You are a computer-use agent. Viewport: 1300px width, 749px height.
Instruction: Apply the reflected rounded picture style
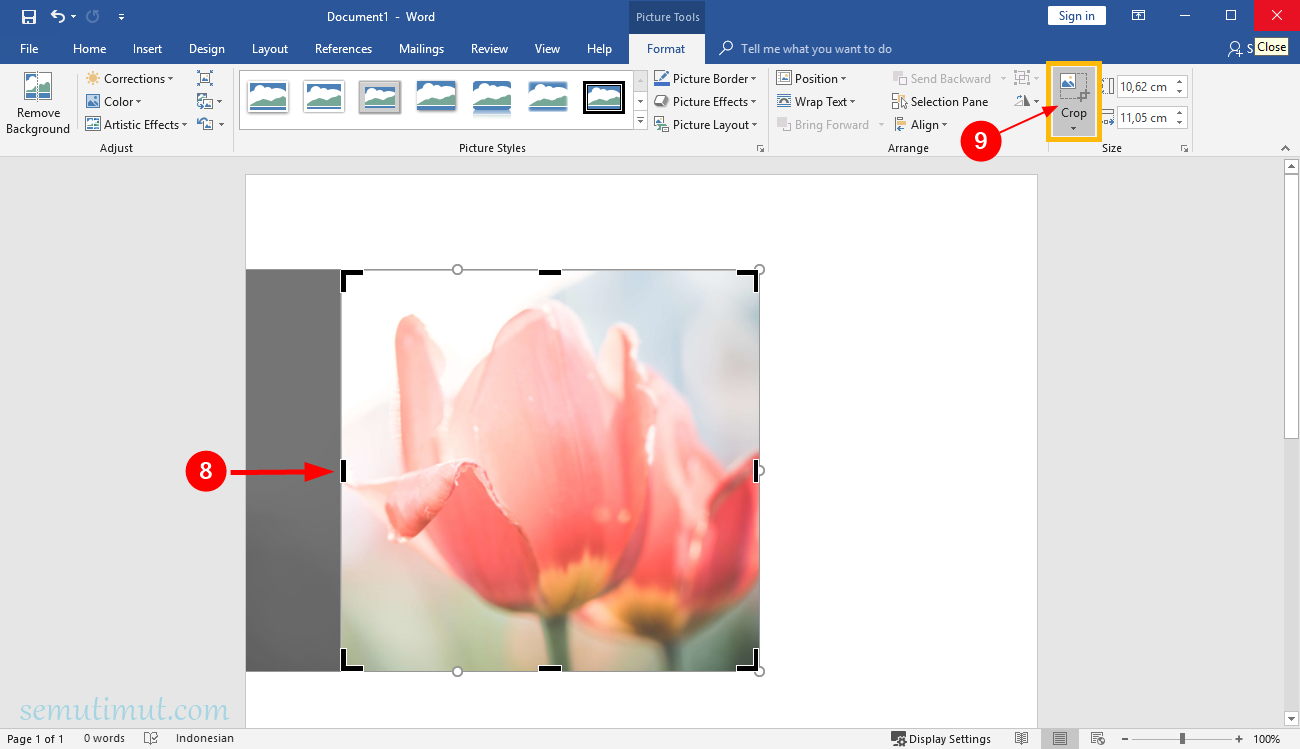click(492, 97)
